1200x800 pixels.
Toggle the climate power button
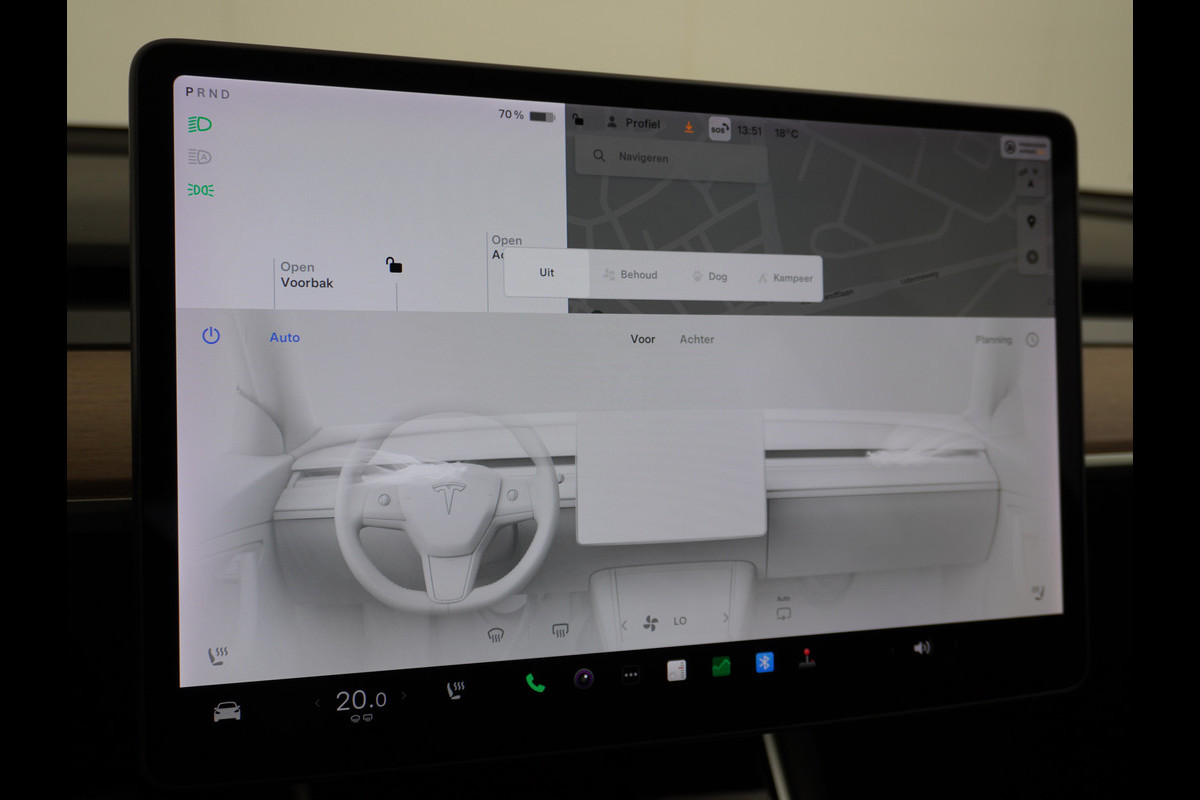point(211,336)
